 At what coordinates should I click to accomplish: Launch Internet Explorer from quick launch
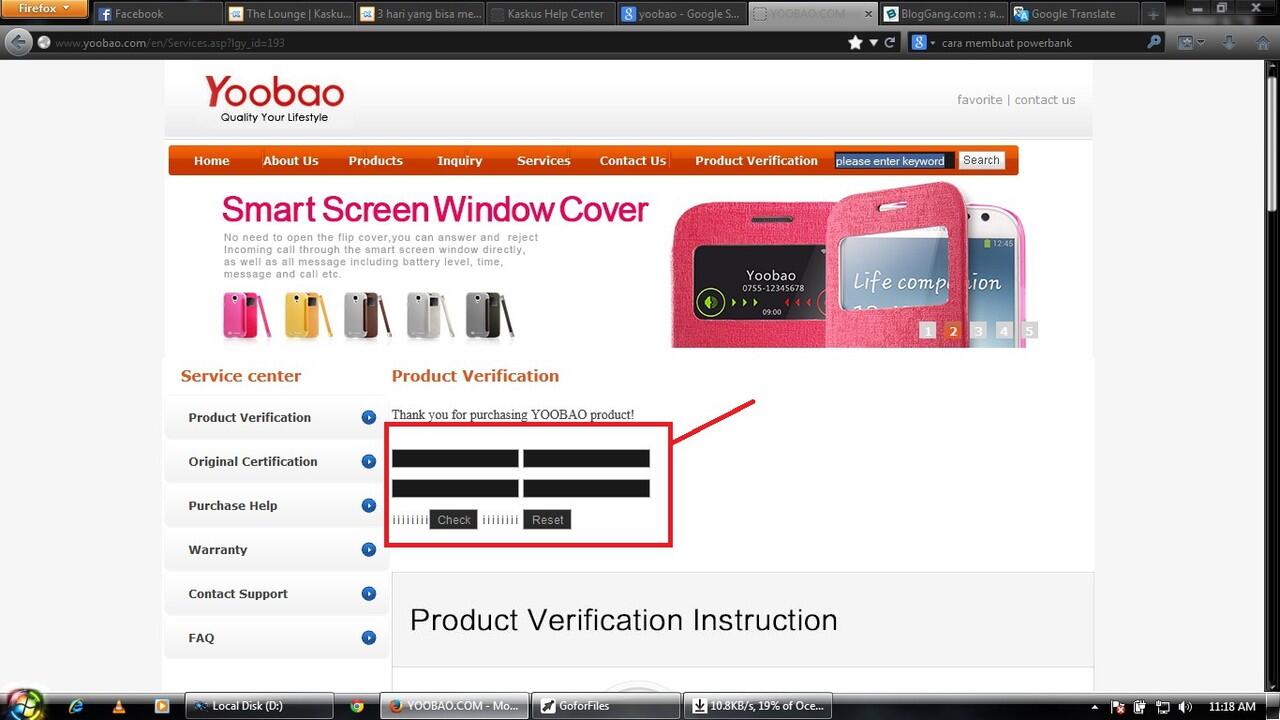click(x=76, y=706)
